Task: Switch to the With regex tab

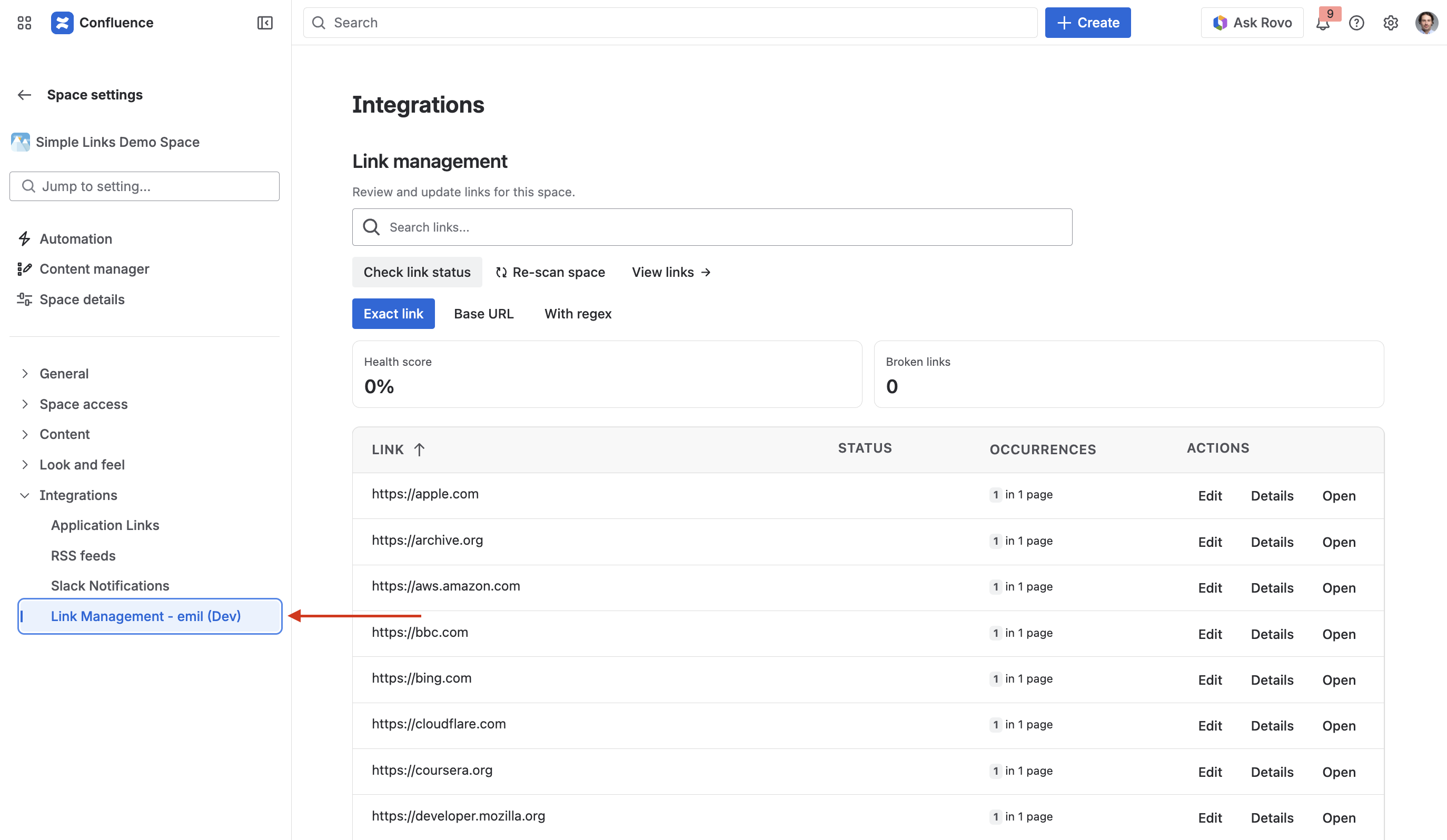Action: (x=578, y=314)
